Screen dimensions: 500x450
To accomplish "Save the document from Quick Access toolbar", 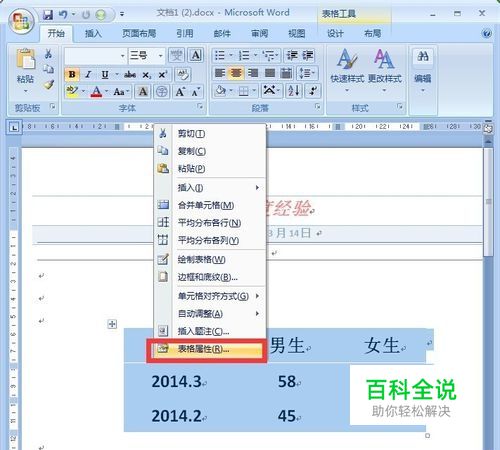I will [48, 15].
